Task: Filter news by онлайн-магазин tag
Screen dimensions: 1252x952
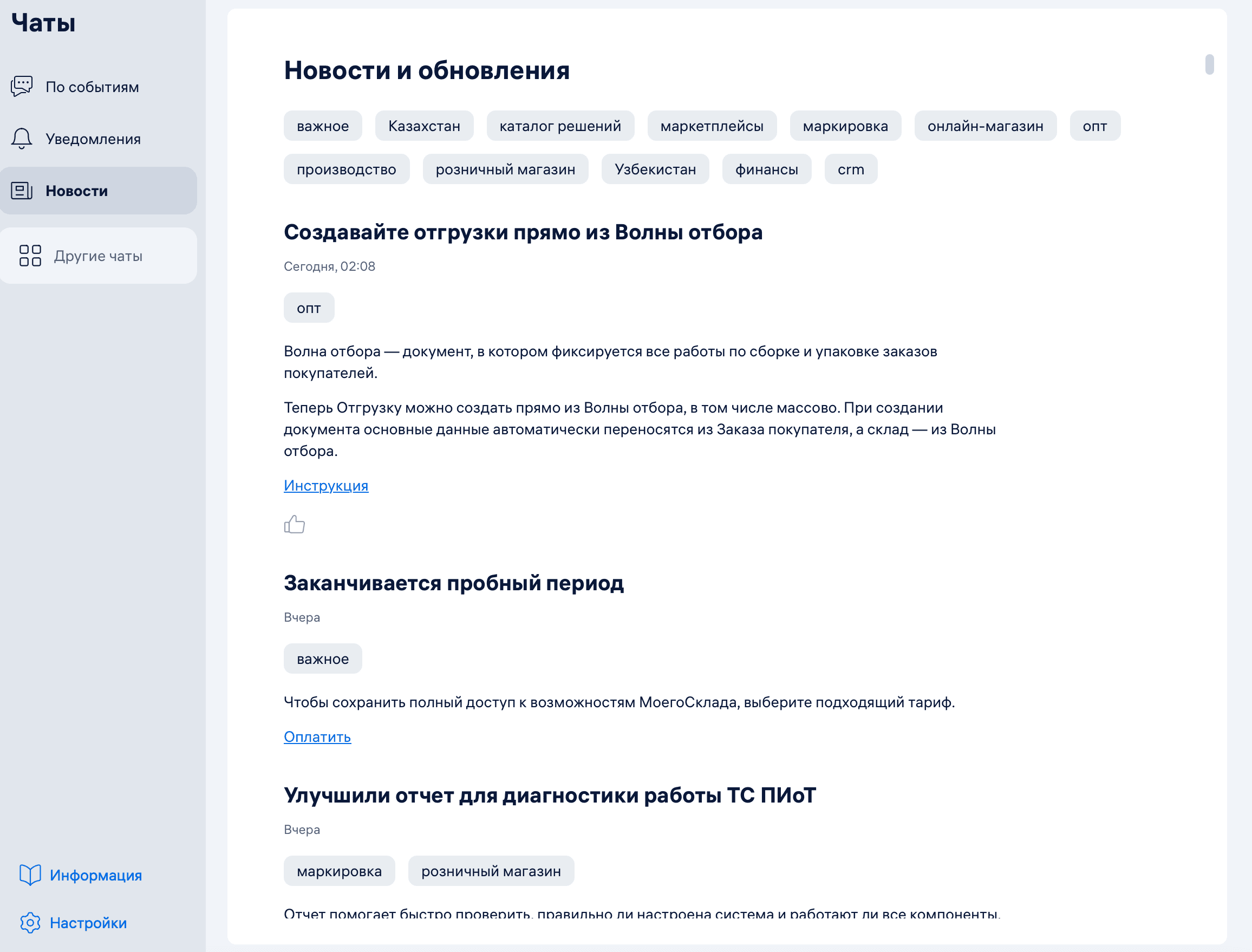Action: click(985, 126)
